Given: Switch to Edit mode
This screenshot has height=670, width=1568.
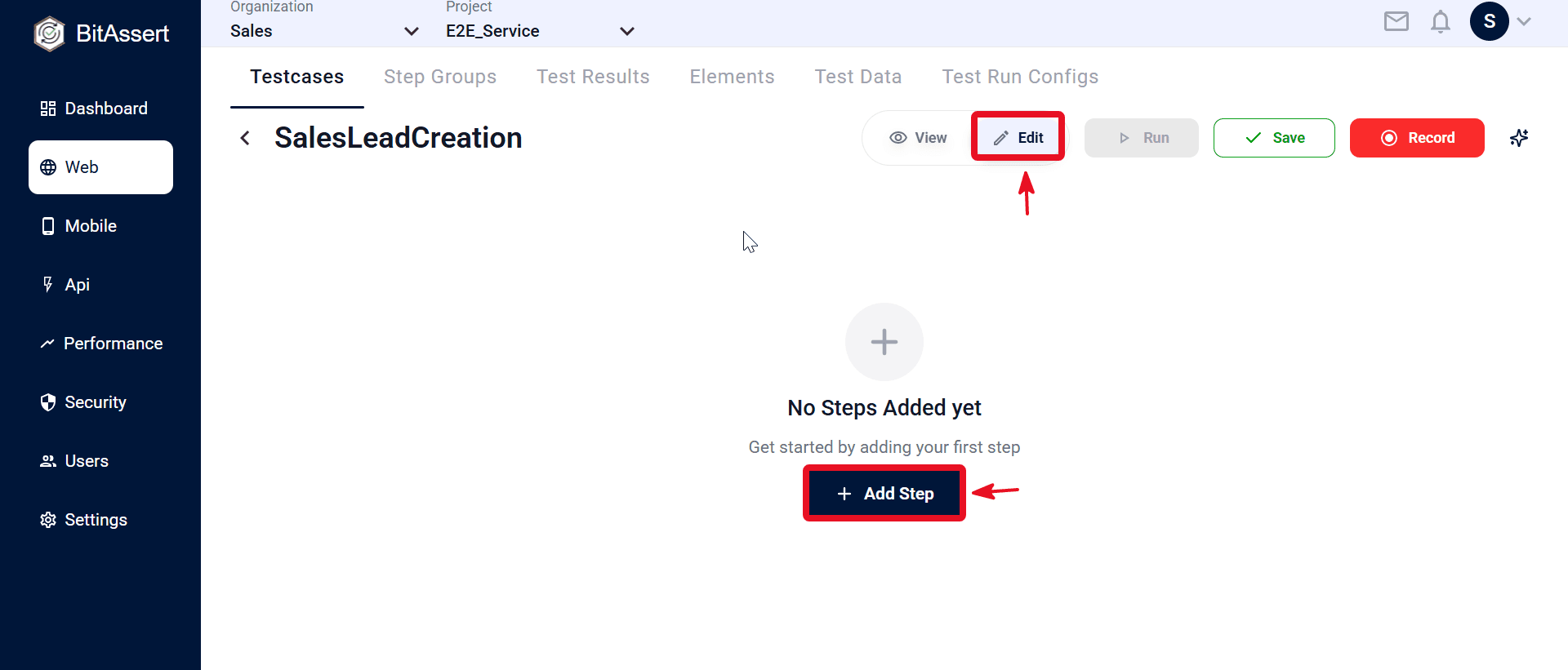Looking at the screenshot, I should point(1018,137).
